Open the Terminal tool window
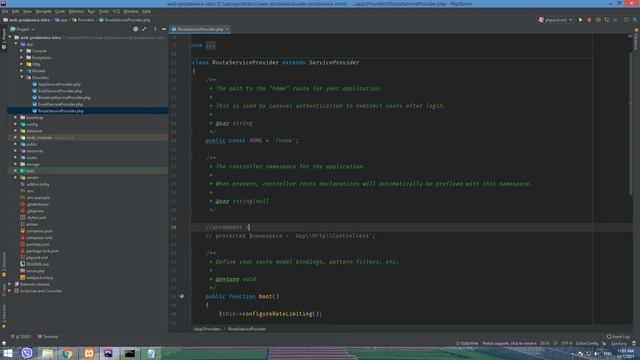Image resolution: width=640 pixels, height=360 pixels. 48,337
